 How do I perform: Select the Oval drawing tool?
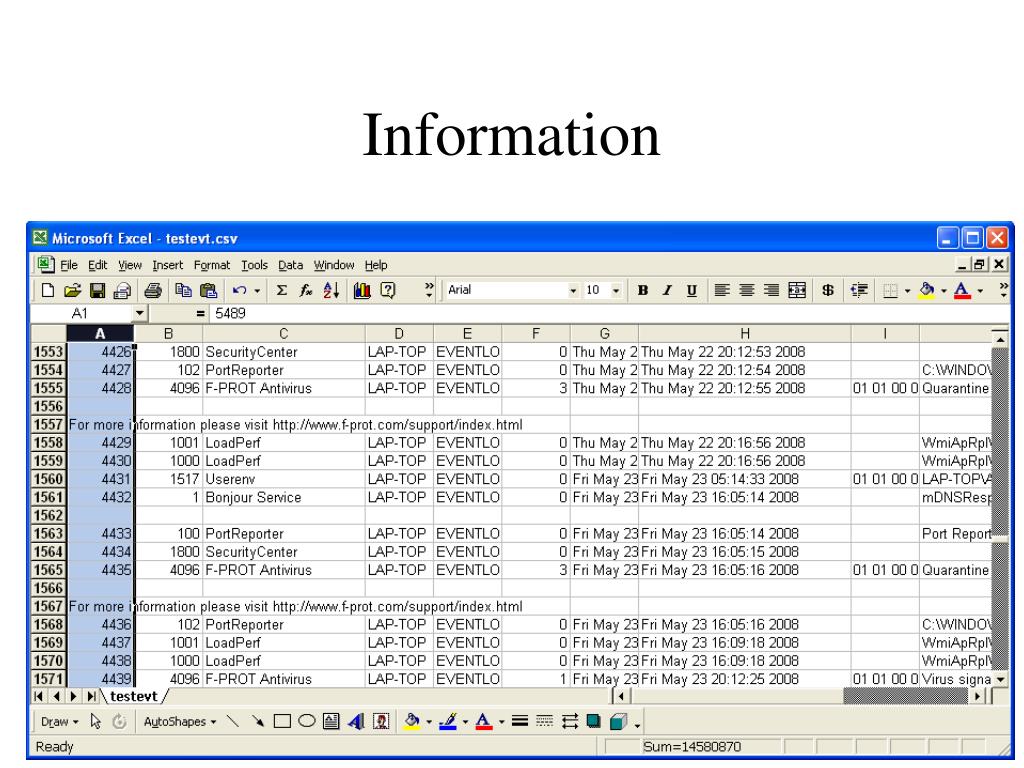pos(306,722)
